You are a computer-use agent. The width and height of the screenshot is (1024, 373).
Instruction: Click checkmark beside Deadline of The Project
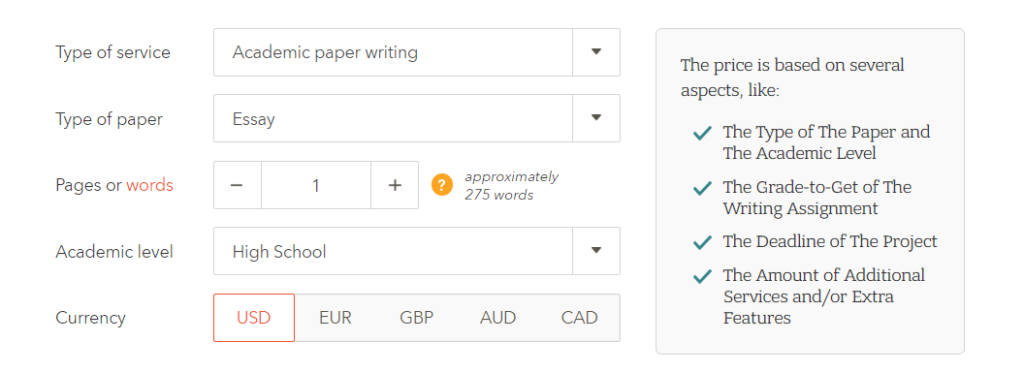coord(702,242)
